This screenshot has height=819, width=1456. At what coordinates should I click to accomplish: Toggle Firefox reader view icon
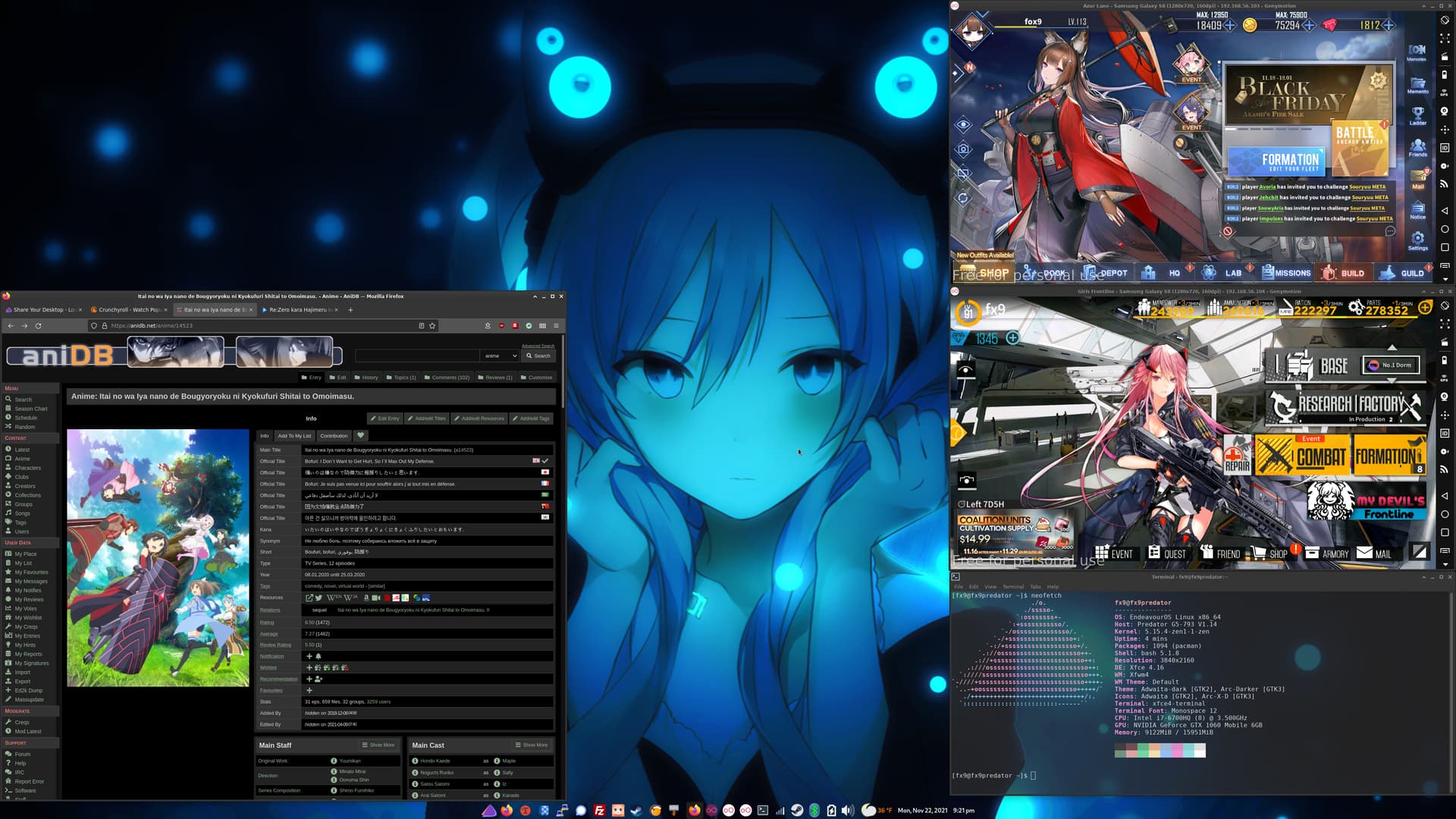click(422, 326)
